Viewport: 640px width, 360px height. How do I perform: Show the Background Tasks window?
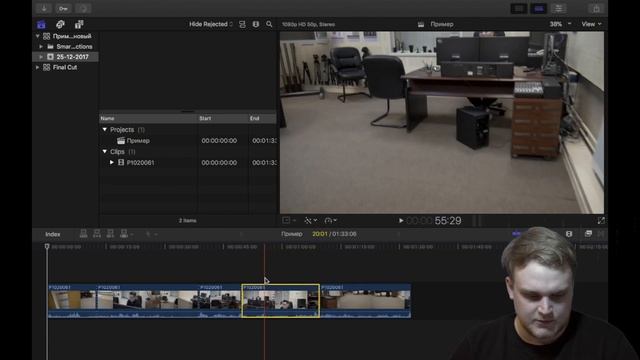[x=84, y=8]
